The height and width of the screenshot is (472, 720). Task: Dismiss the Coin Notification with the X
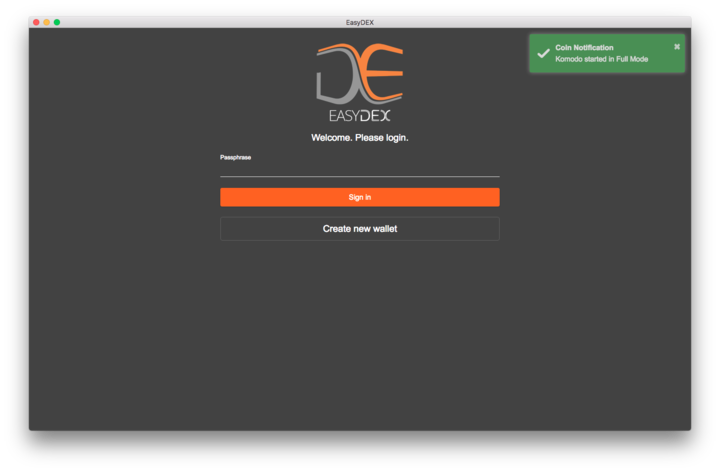[x=677, y=47]
